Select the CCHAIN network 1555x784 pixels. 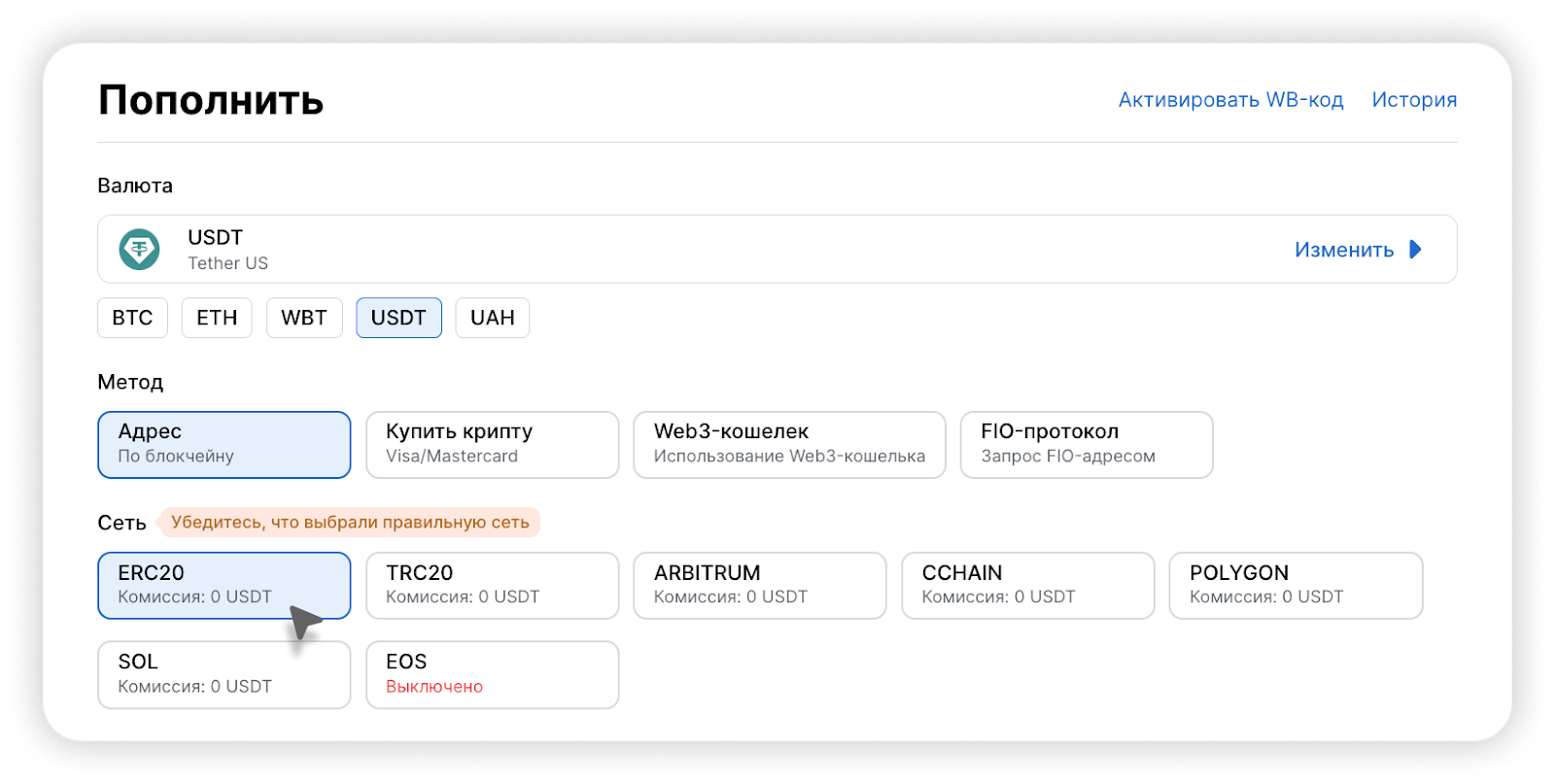1027,585
